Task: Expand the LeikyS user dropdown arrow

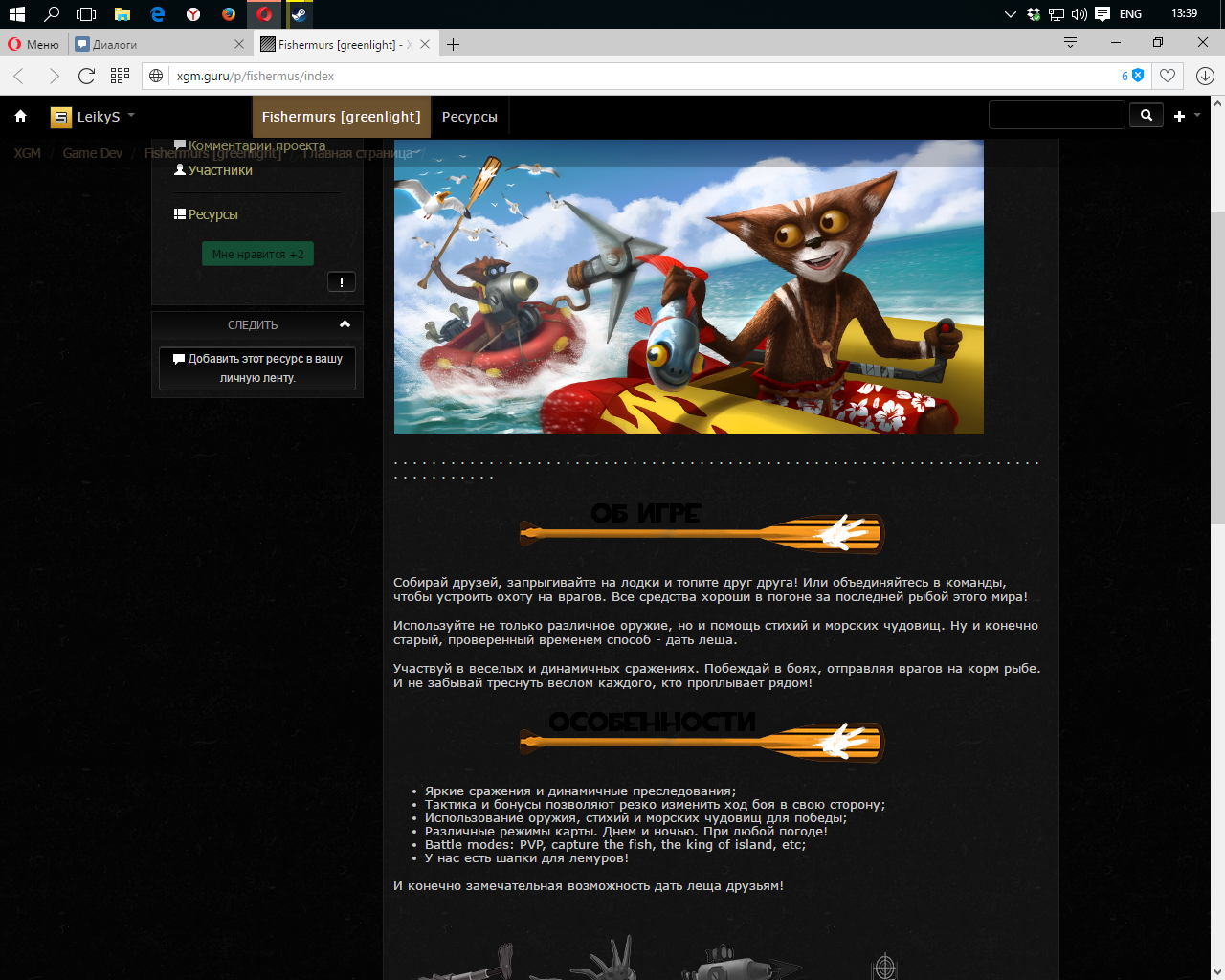Action: [x=131, y=116]
